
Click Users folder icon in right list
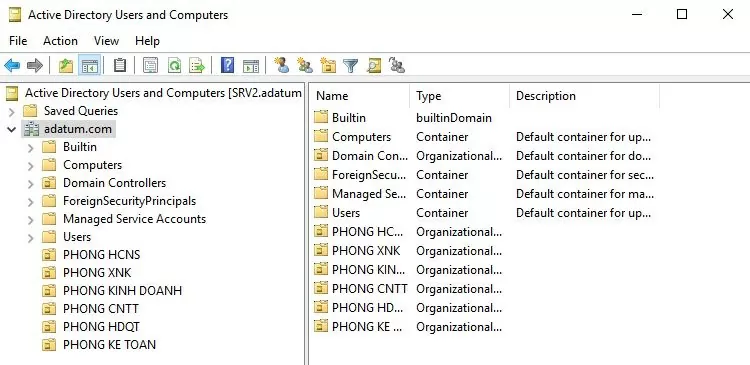click(321, 212)
